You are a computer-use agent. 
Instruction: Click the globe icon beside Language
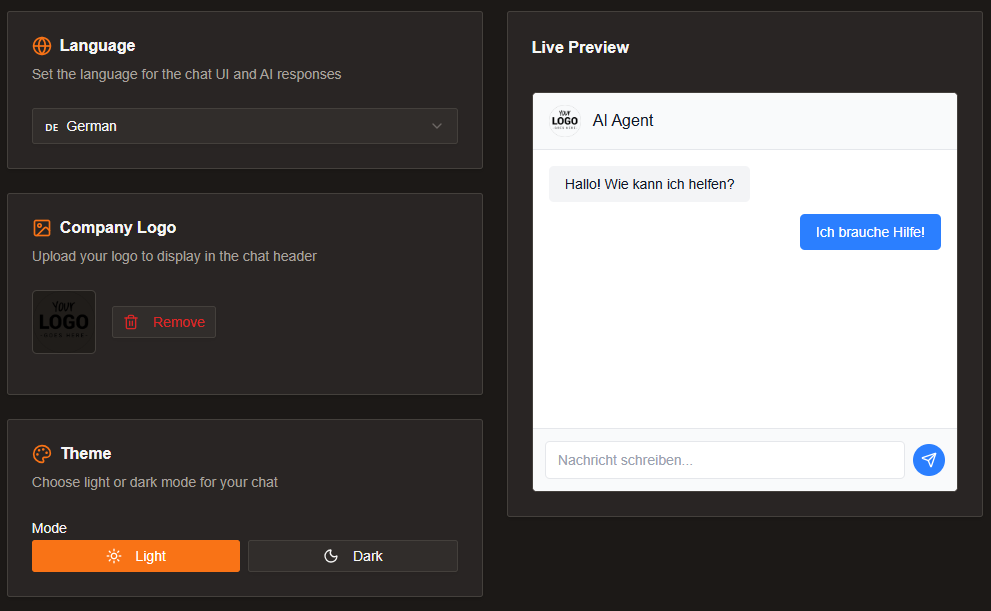click(x=42, y=46)
